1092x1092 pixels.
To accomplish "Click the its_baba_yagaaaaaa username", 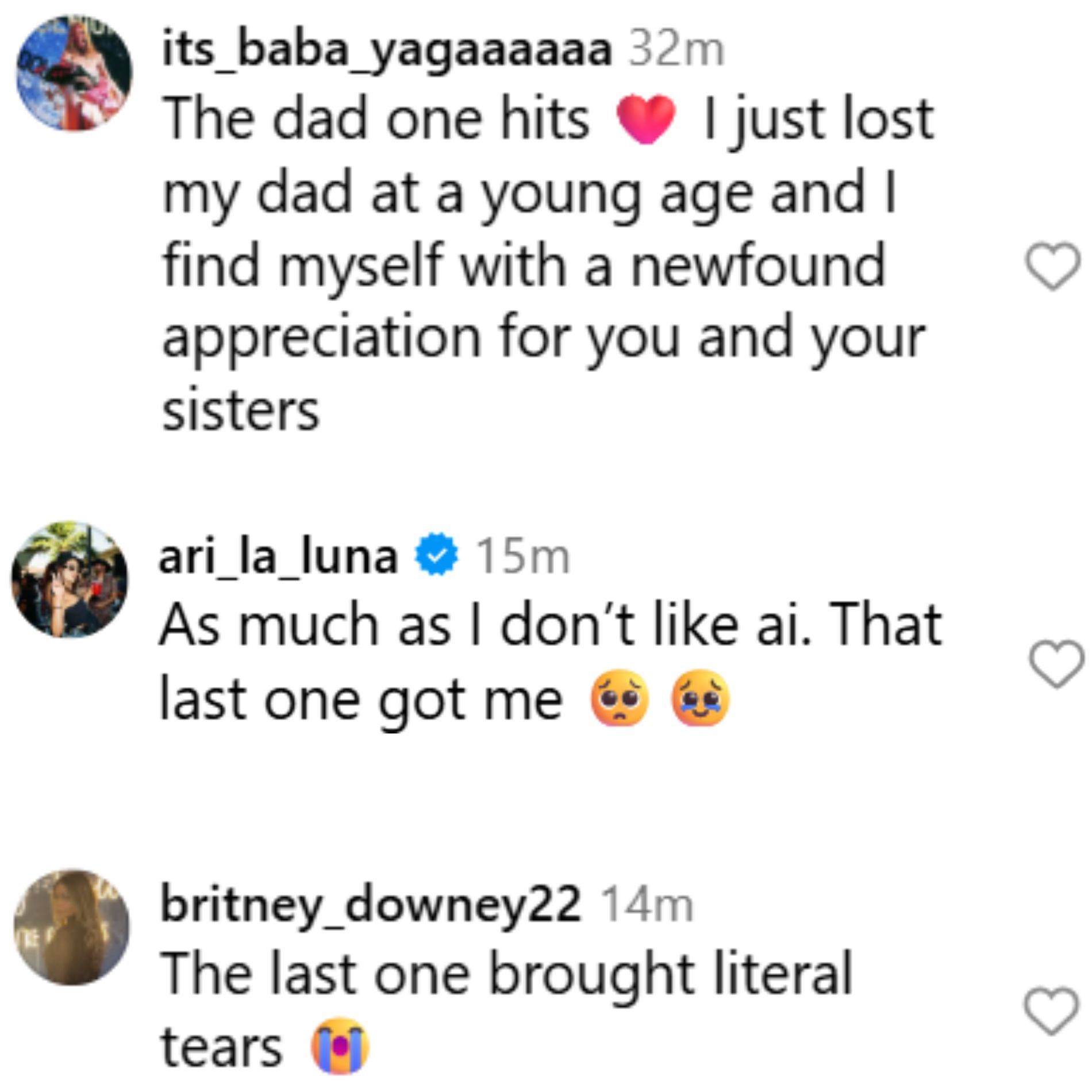I will coord(386,51).
